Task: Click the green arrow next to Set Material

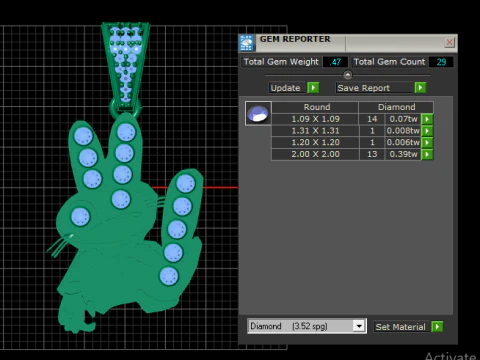Action: click(437, 327)
